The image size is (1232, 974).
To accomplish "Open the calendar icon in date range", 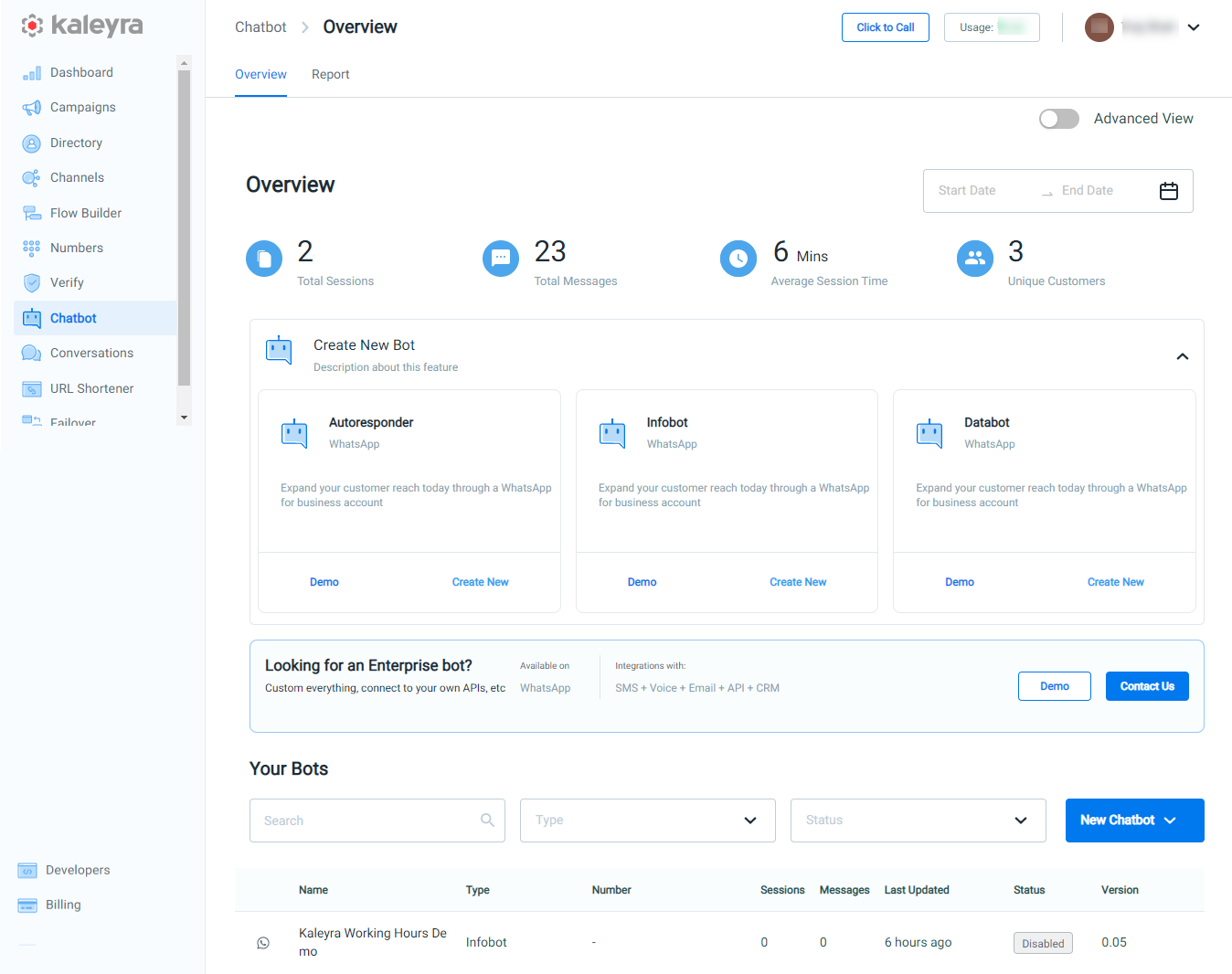I will (x=1169, y=191).
